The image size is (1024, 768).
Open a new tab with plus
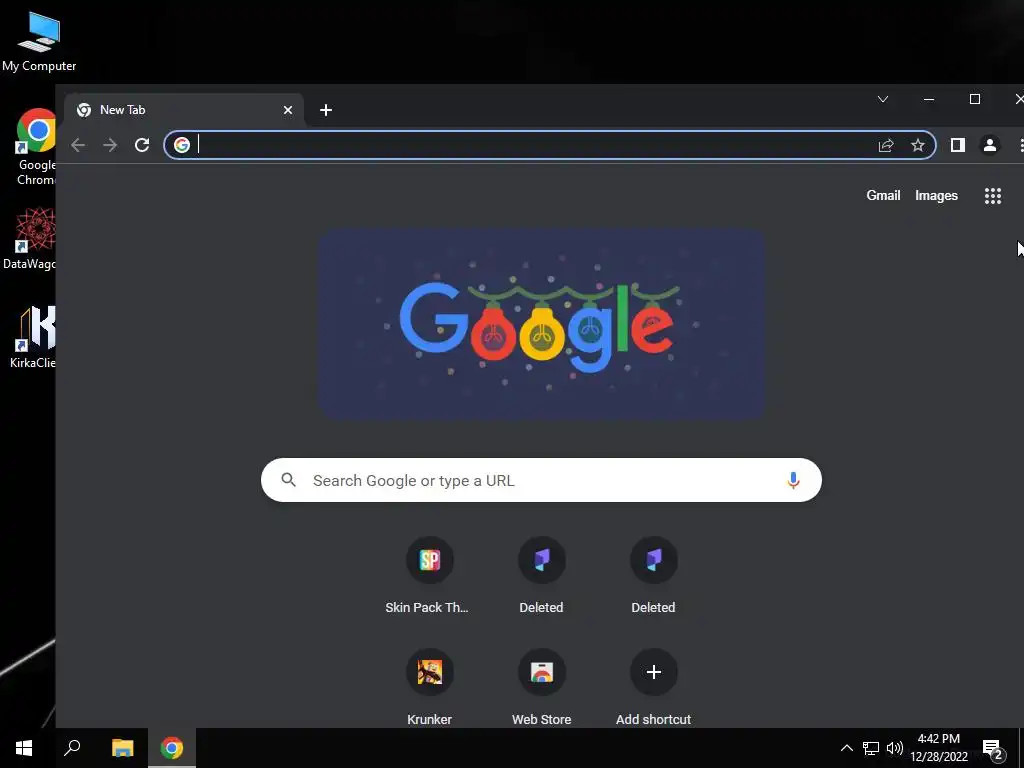coord(326,110)
